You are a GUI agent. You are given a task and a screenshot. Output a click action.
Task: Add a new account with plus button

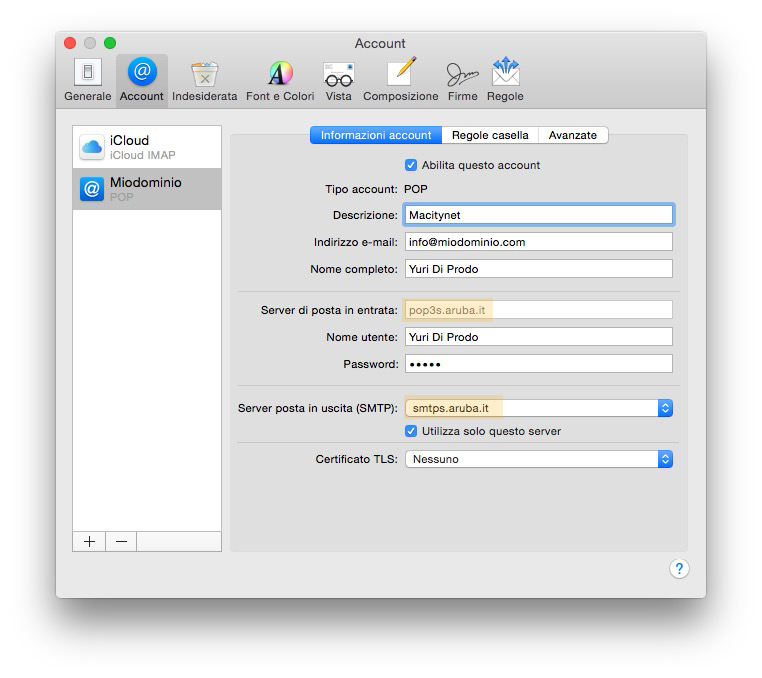pos(89,541)
